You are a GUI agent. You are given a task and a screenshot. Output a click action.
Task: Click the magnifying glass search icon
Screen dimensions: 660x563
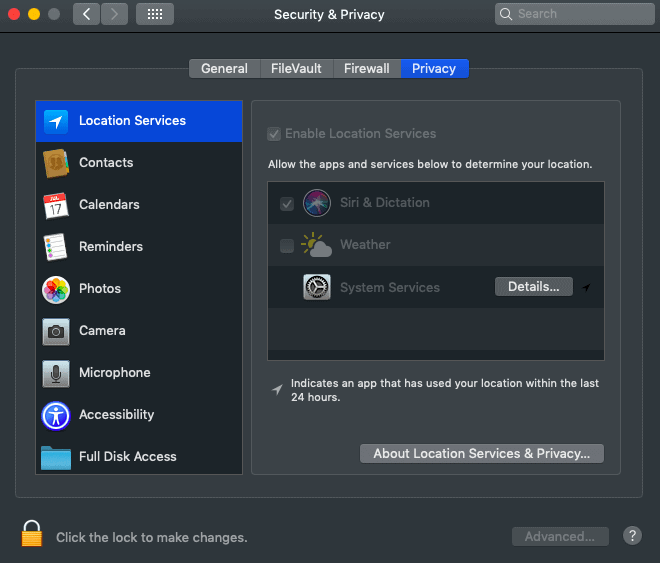(506, 14)
